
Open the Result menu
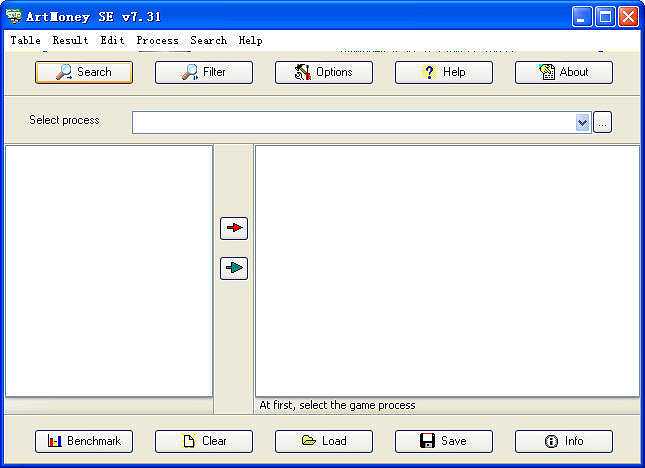[x=70, y=40]
